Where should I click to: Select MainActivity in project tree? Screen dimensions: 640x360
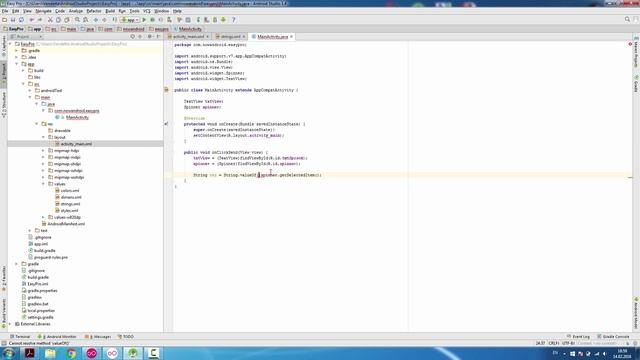[77, 118]
